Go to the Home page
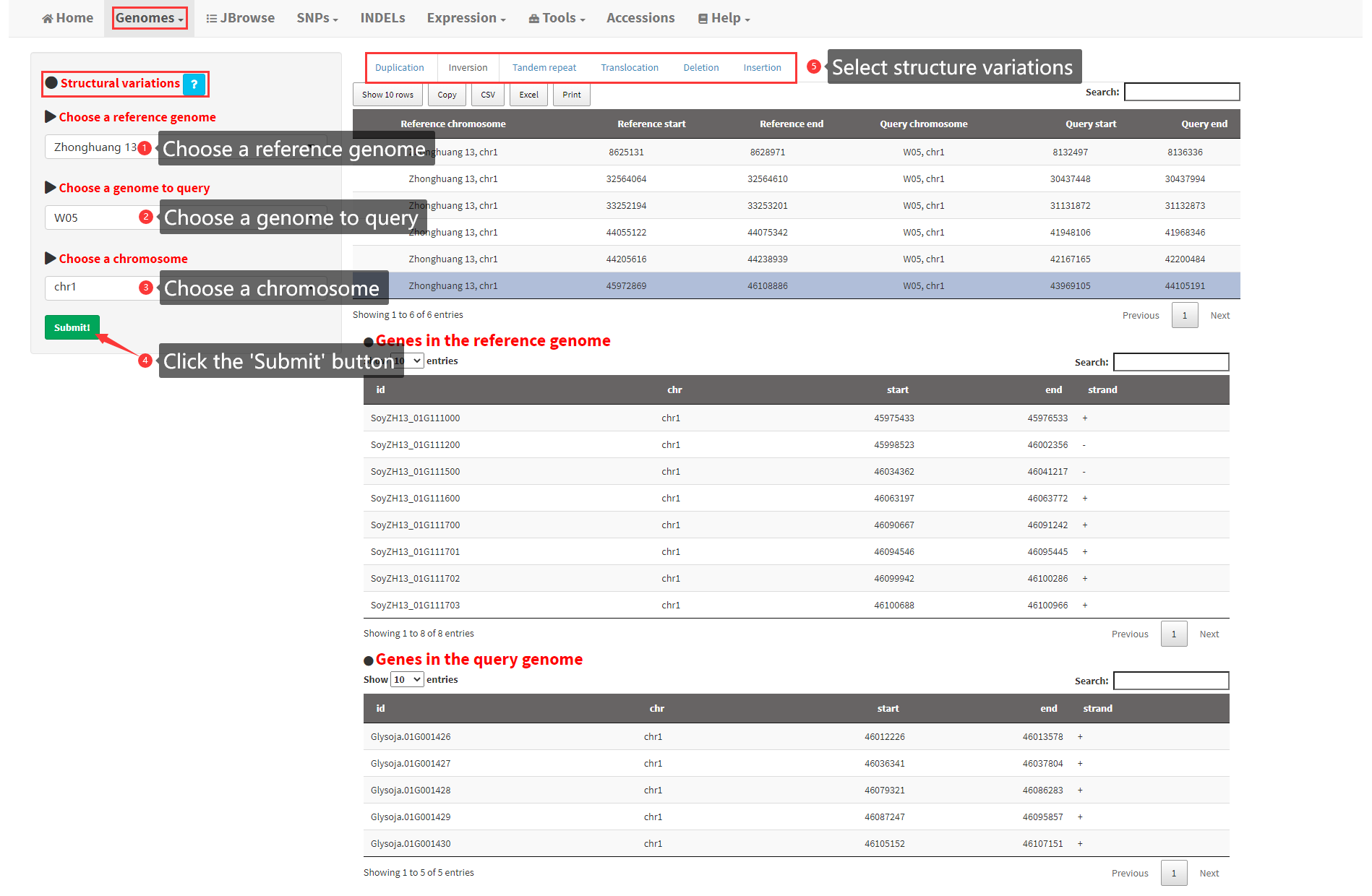 click(68, 18)
